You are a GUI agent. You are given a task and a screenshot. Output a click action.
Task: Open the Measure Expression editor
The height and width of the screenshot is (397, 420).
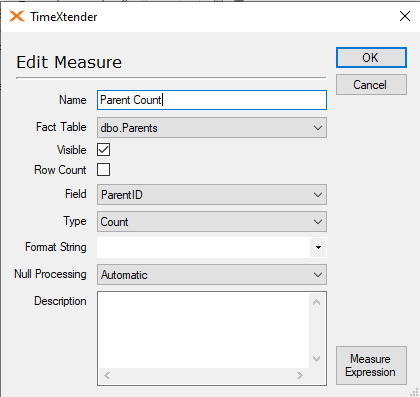click(x=371, y=365)
